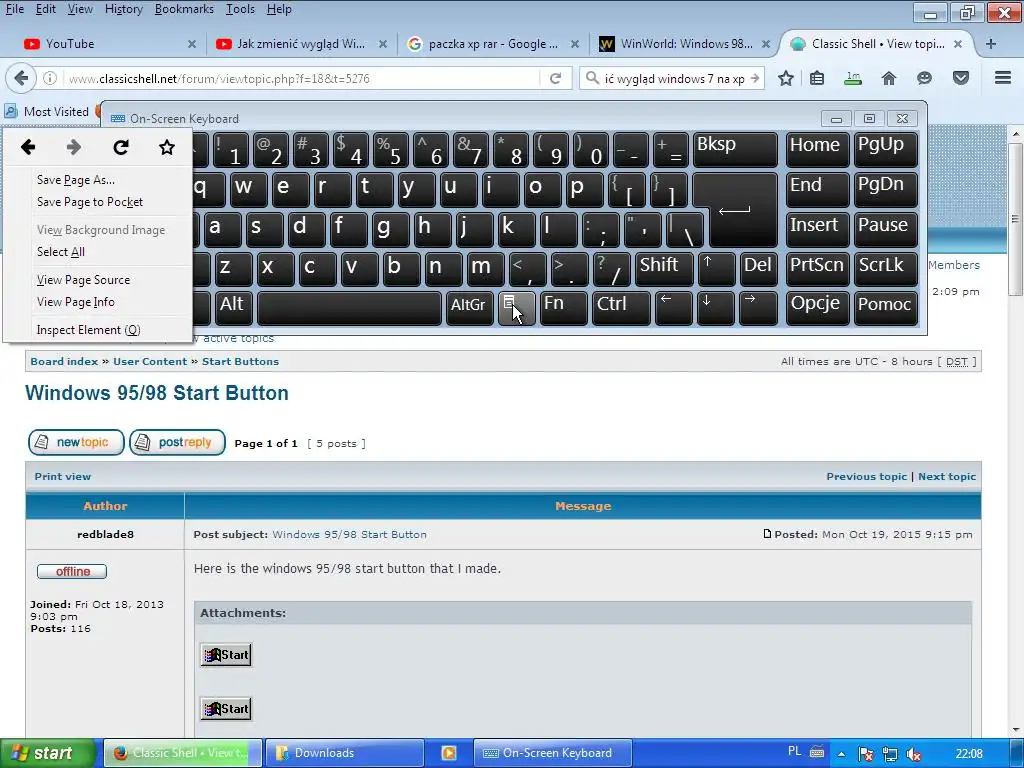The height and width of the screenshot is (768, 1024).
Task: Bookmark this page with star icon
Action: tap(786, 78)
